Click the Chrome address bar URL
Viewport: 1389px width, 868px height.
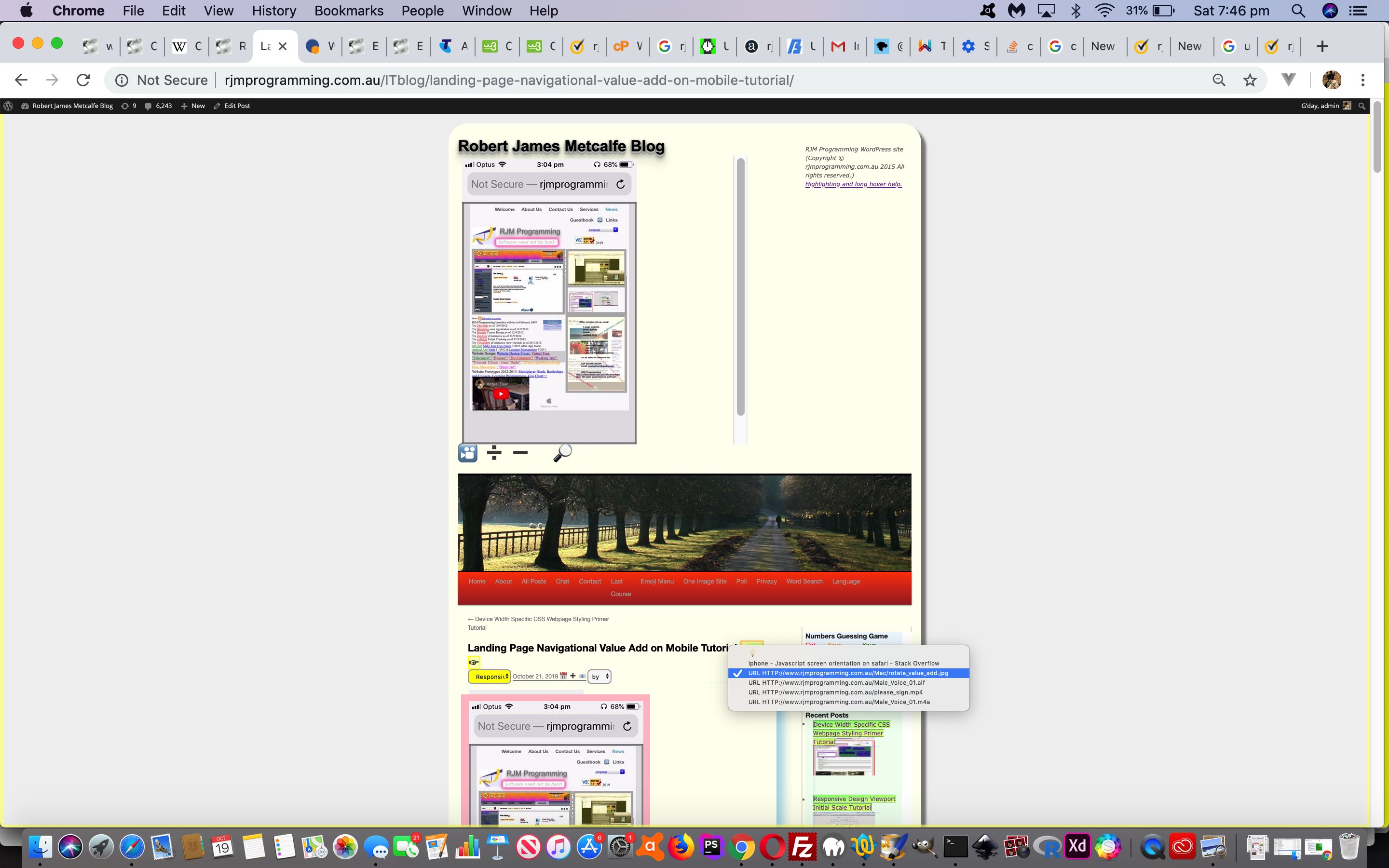pos(508,80)
